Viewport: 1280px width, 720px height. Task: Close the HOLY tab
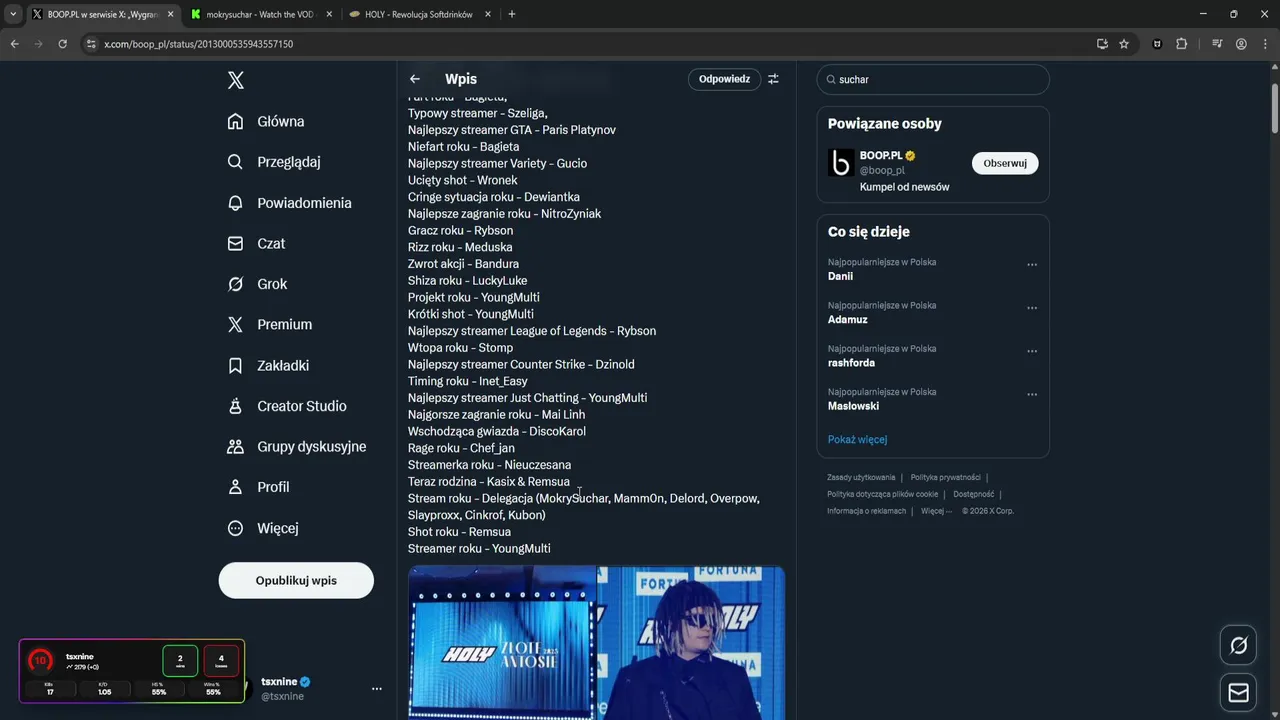coord(487,14)
